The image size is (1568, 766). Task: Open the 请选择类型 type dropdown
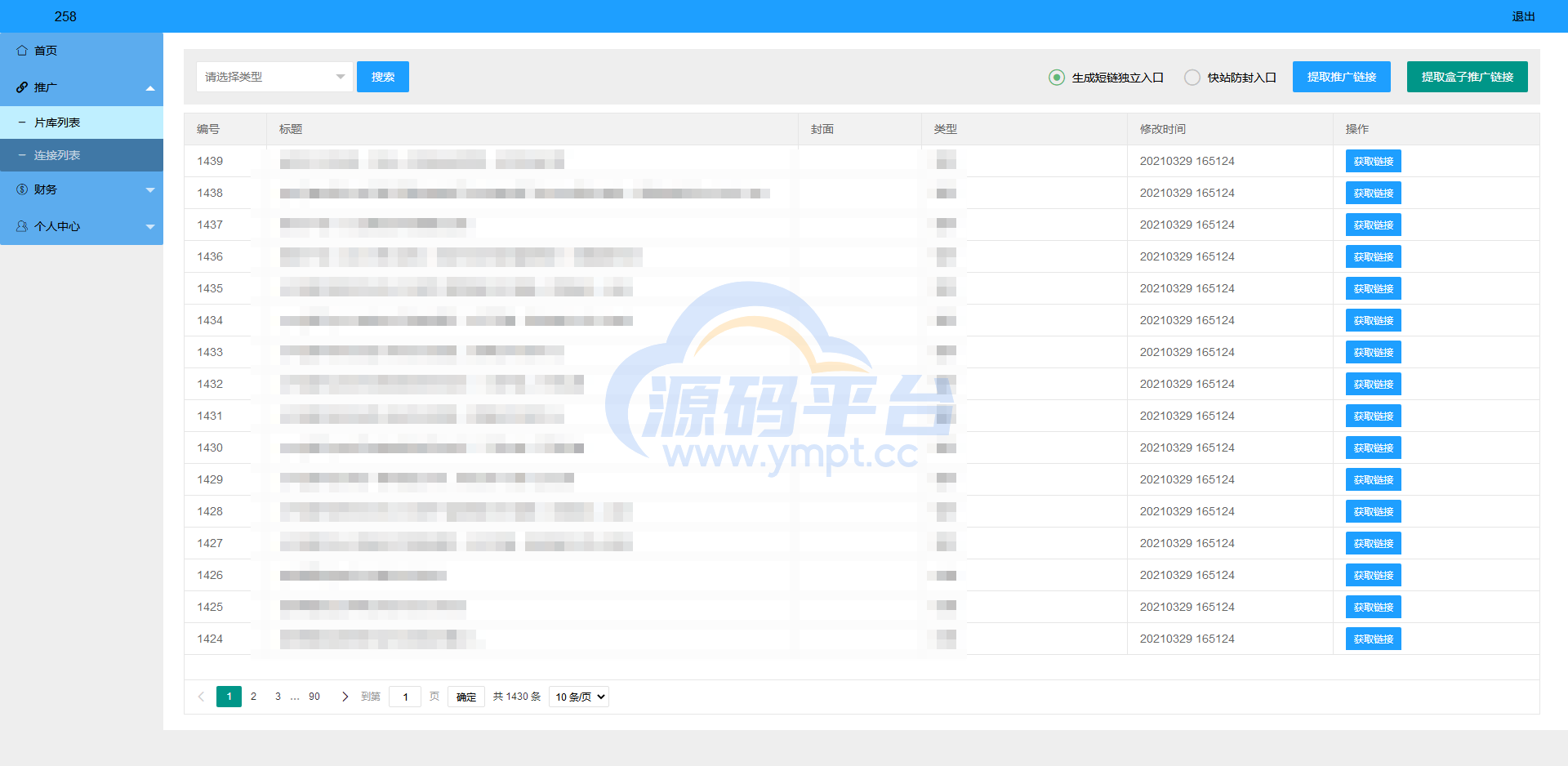[x=274, y=77]
